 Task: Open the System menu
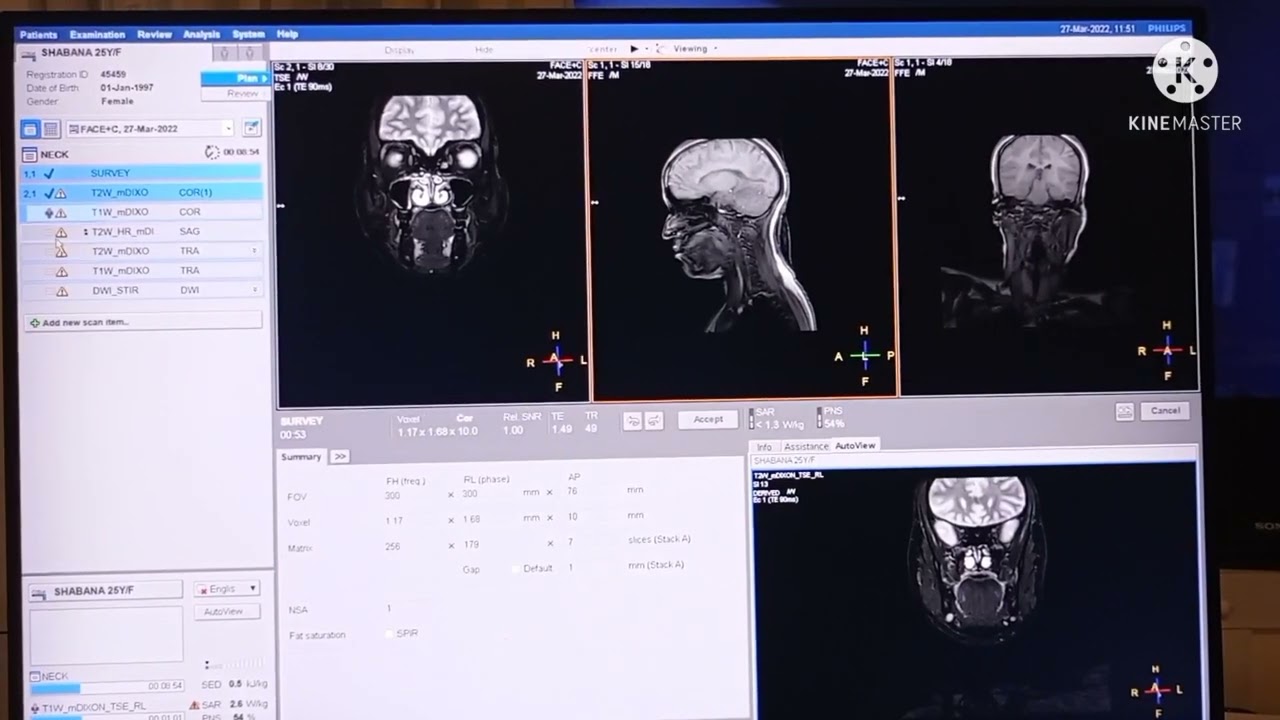[x=249, y=35]
